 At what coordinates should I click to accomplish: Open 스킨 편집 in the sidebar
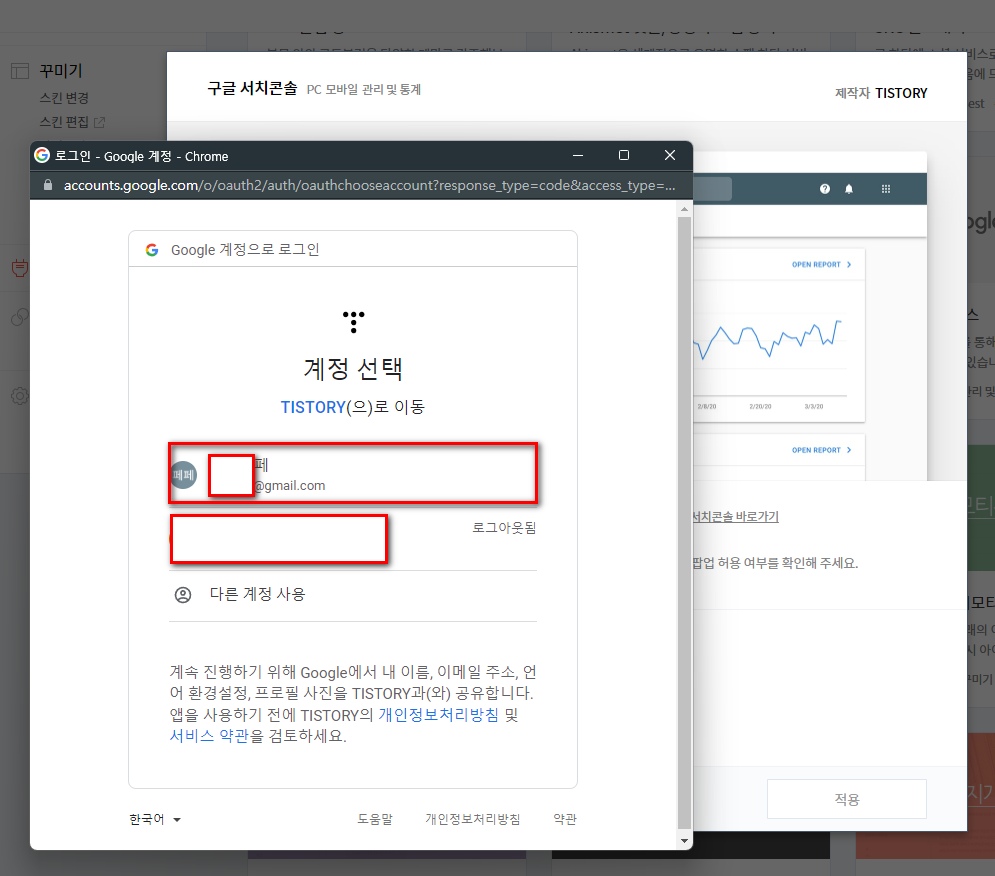click(x=64, y=122)
